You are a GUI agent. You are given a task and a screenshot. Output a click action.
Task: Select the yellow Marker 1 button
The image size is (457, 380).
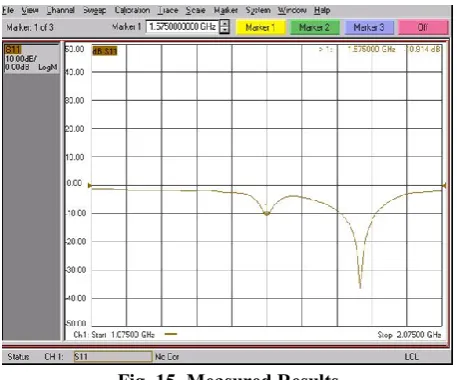click(261, 27)
